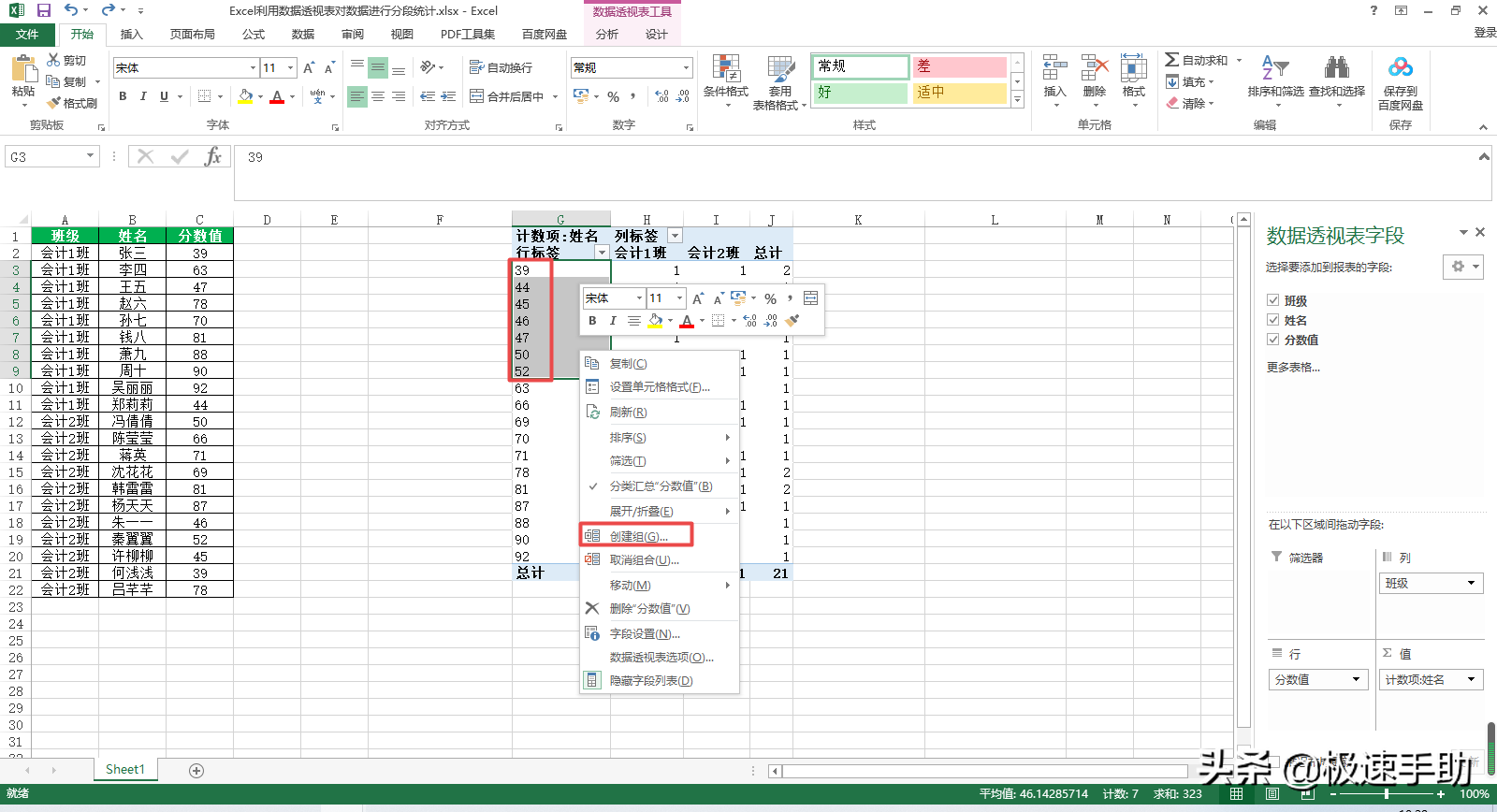
Task: Click the ribbon center align icon
Action: [378, 96]
